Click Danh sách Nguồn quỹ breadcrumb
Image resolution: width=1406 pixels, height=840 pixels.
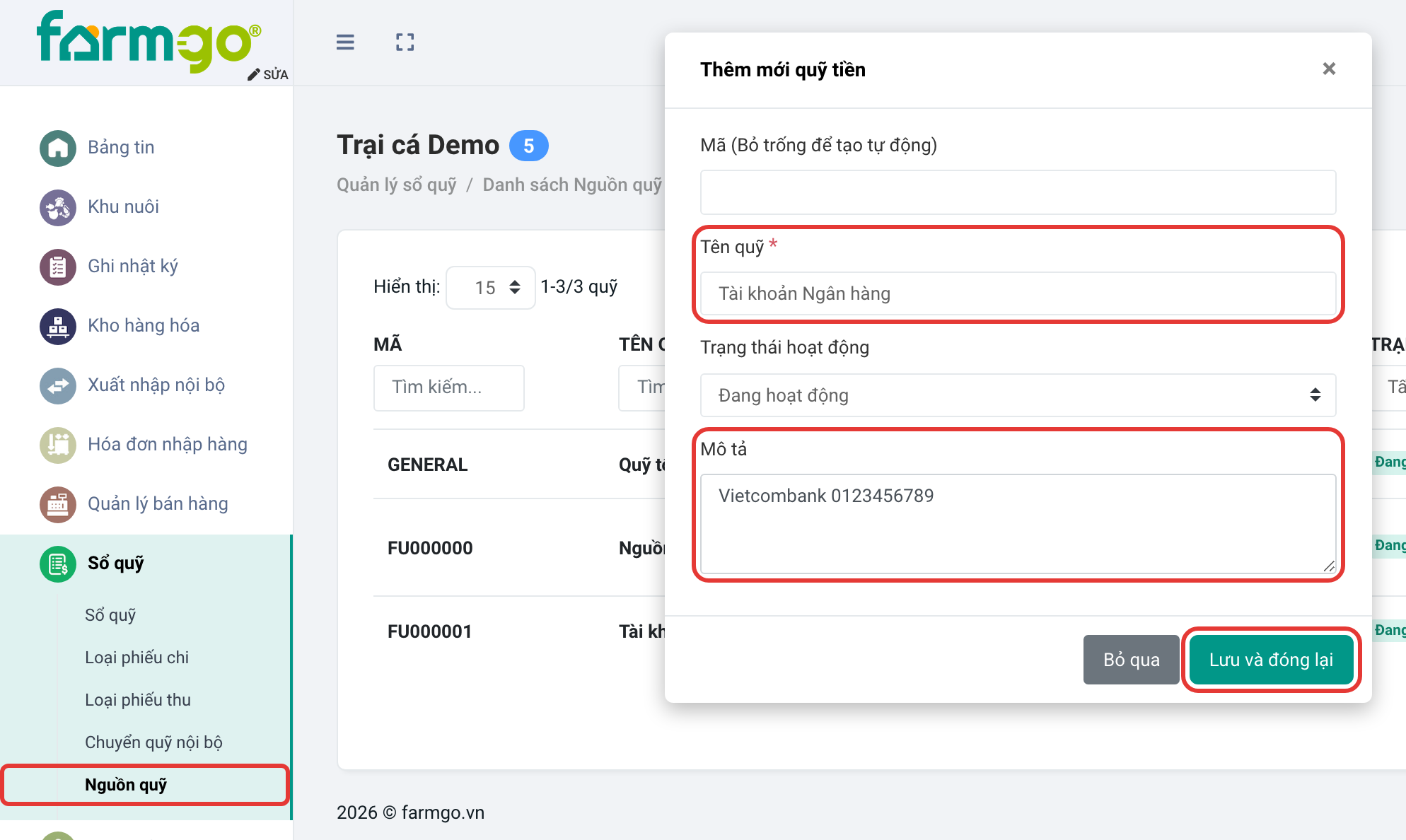572,185
